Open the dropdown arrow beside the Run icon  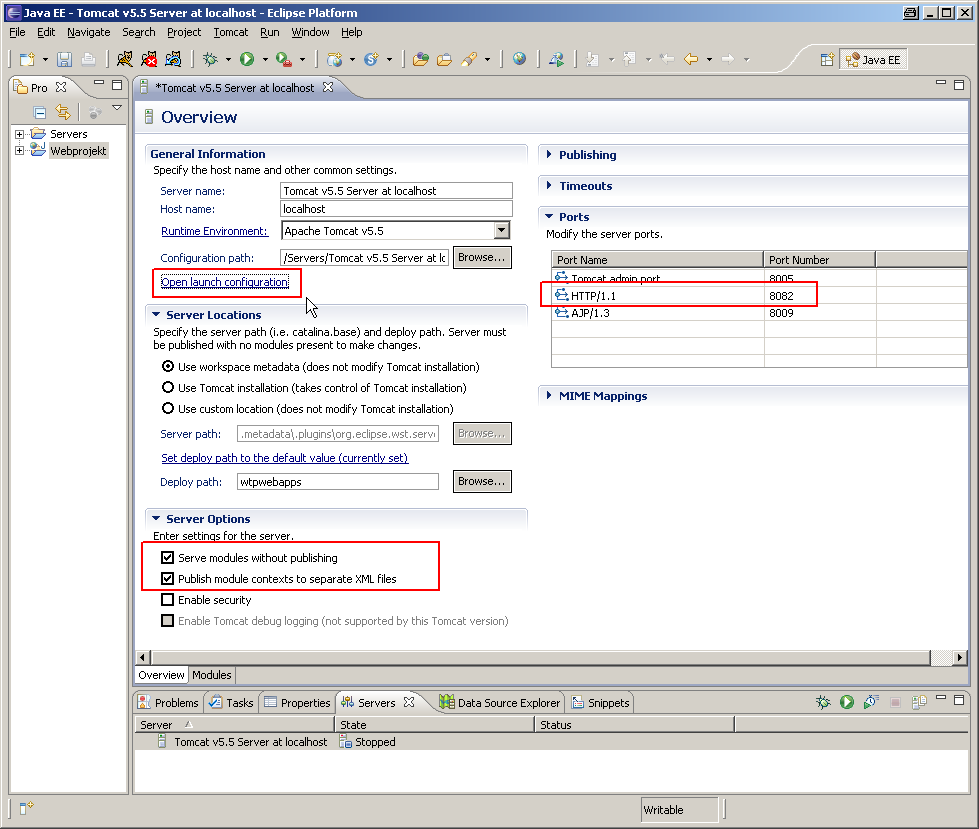(x=265, y=60)
